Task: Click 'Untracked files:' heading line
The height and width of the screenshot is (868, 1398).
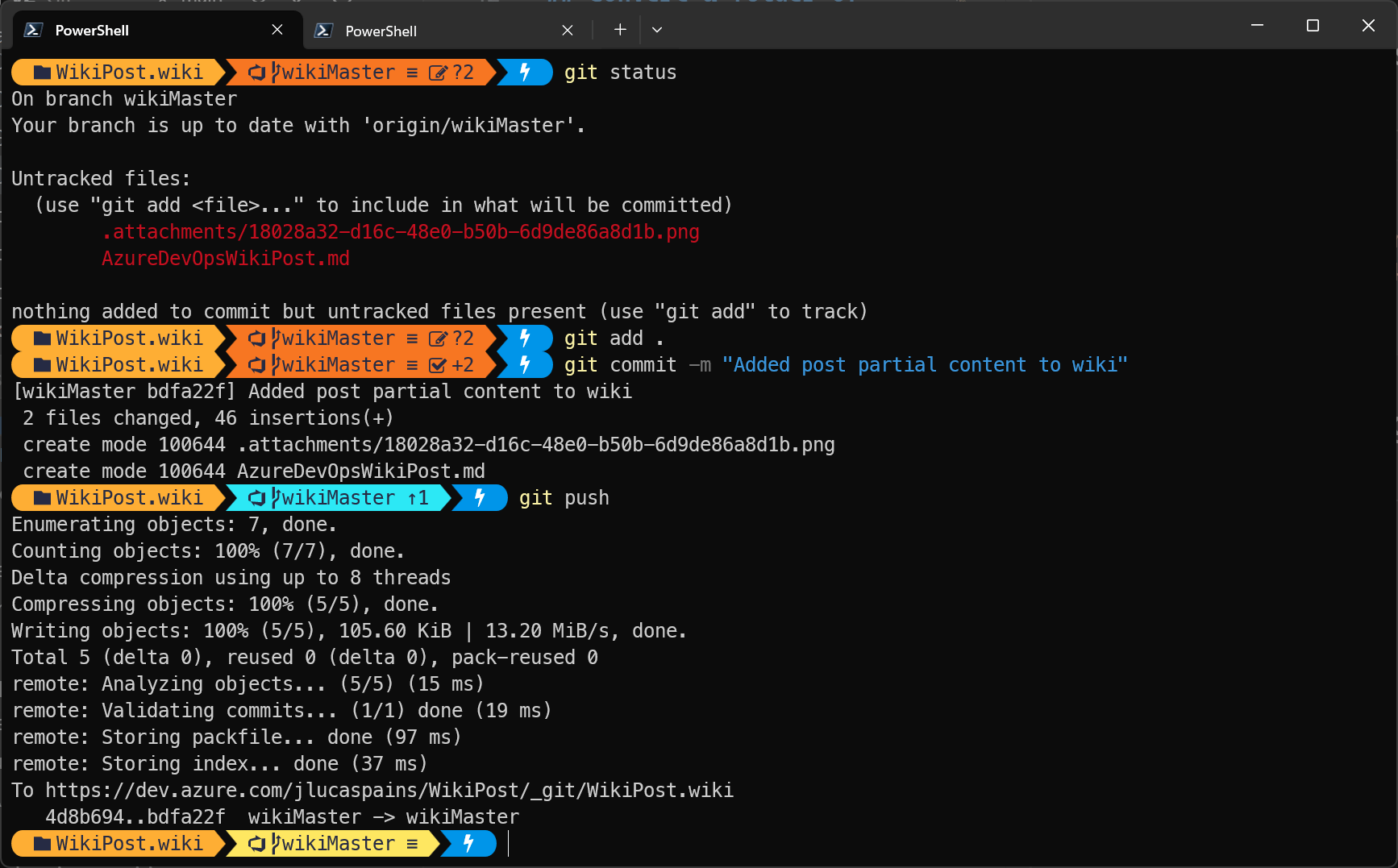Action: (x=101, y=179)
